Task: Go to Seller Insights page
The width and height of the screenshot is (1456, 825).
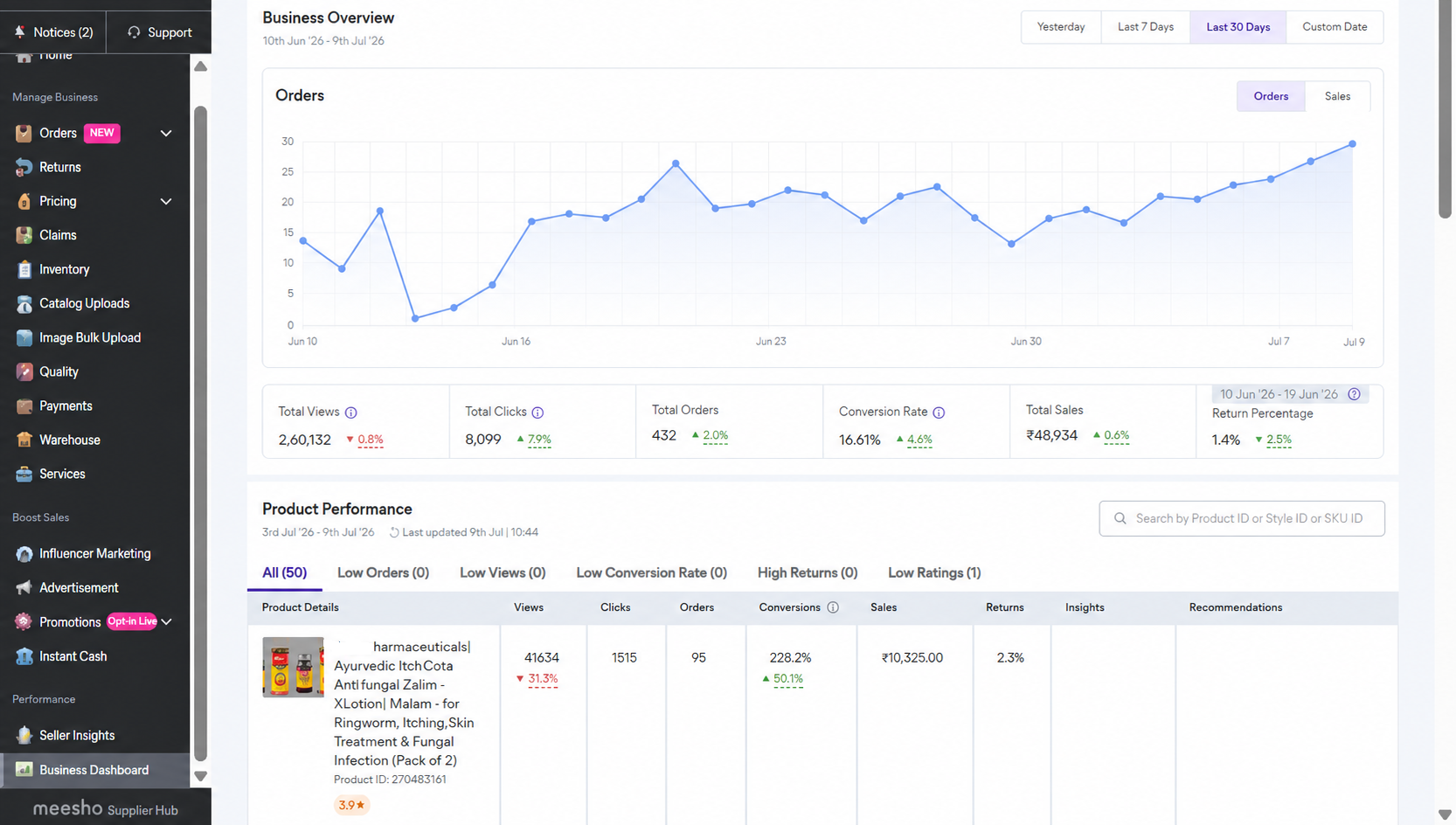Action: click(77, 735)
